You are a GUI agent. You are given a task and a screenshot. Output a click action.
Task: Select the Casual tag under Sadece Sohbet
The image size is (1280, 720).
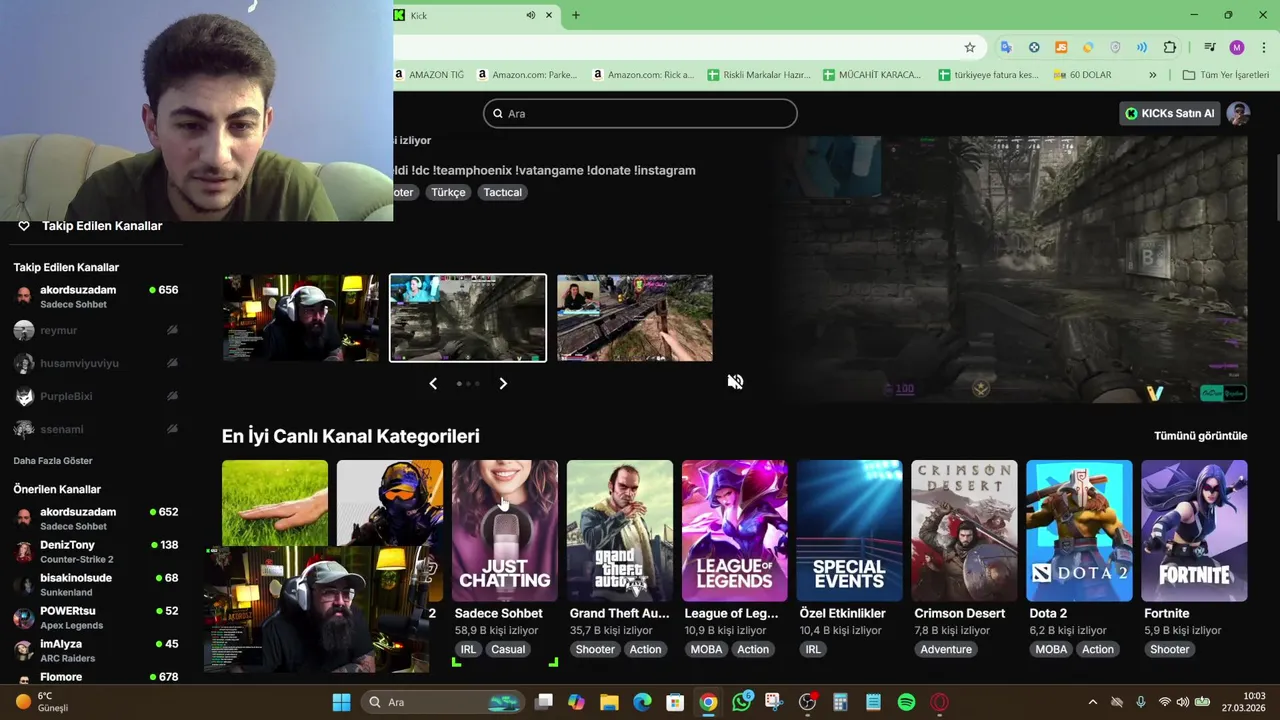click(508, 649)
